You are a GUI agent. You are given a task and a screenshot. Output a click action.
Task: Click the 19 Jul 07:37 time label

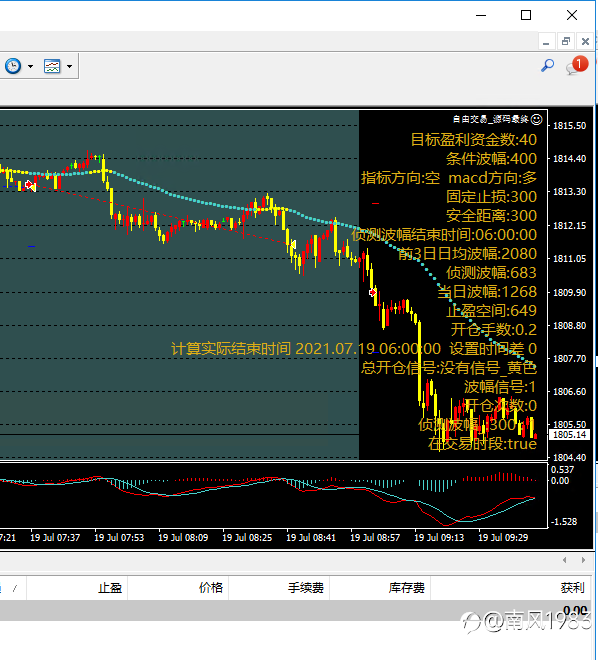click(55, 538)
